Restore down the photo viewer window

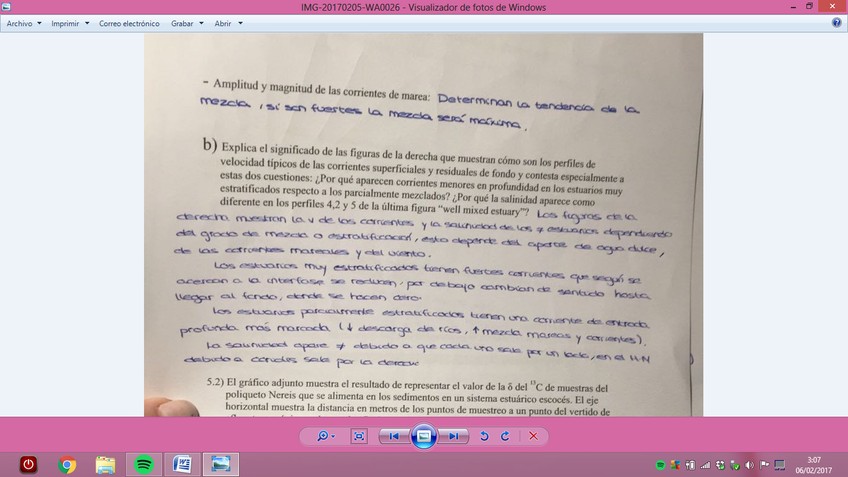809,6
